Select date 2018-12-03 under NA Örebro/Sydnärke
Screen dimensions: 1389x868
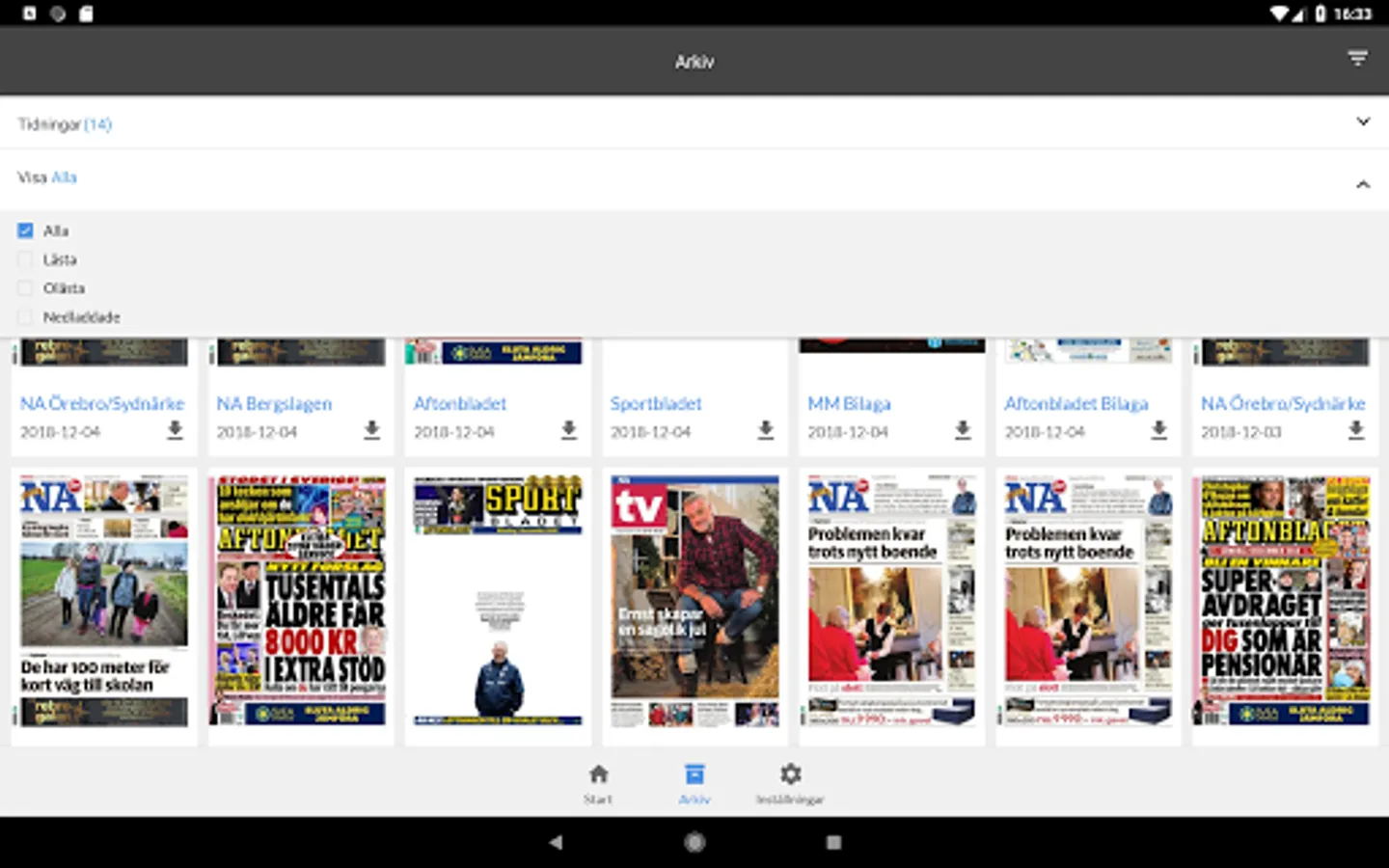1240,432
